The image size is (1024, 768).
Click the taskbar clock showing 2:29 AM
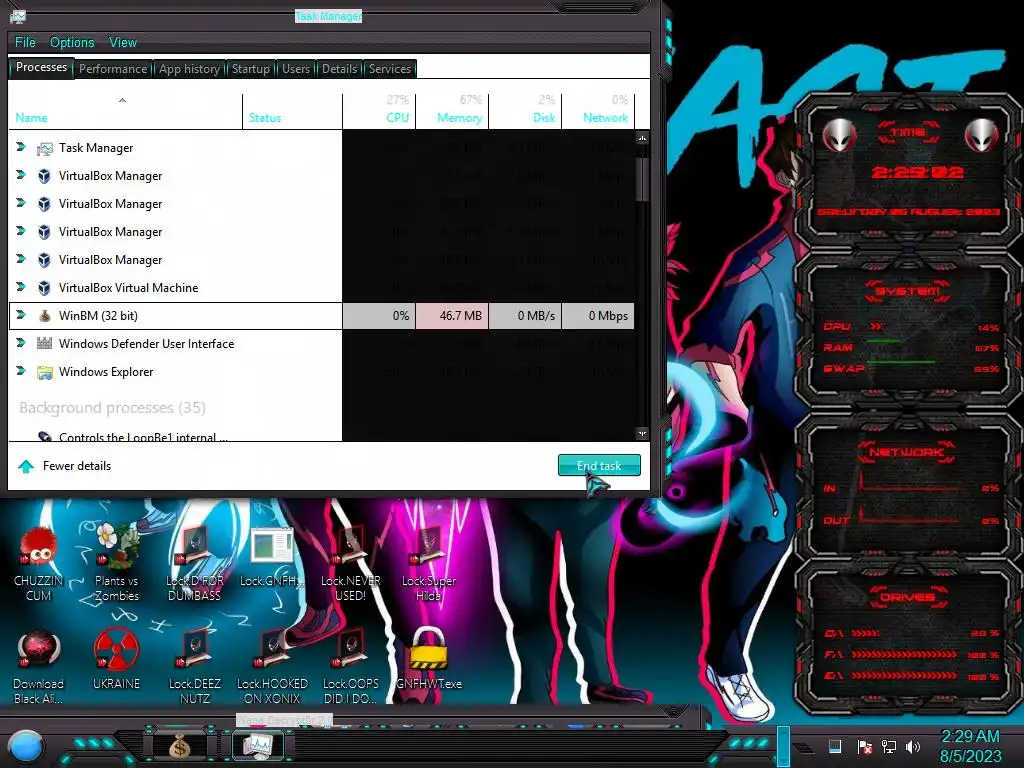970,746
